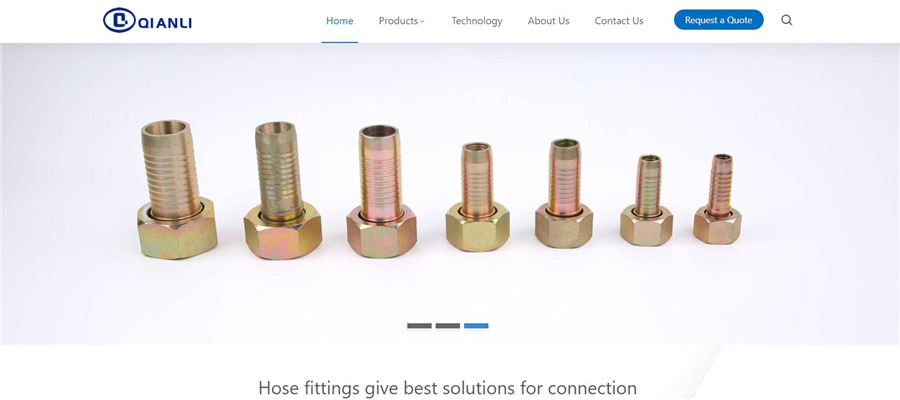900x400 pixels.
Task: Click the QIANLI brand name text
Action: pyautogui.click(x=165, y=23)
